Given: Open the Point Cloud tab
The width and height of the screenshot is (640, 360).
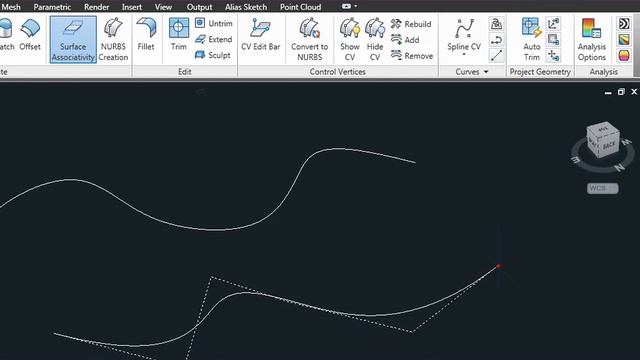Looking at the screenshot, I should (x=300, y=7).
